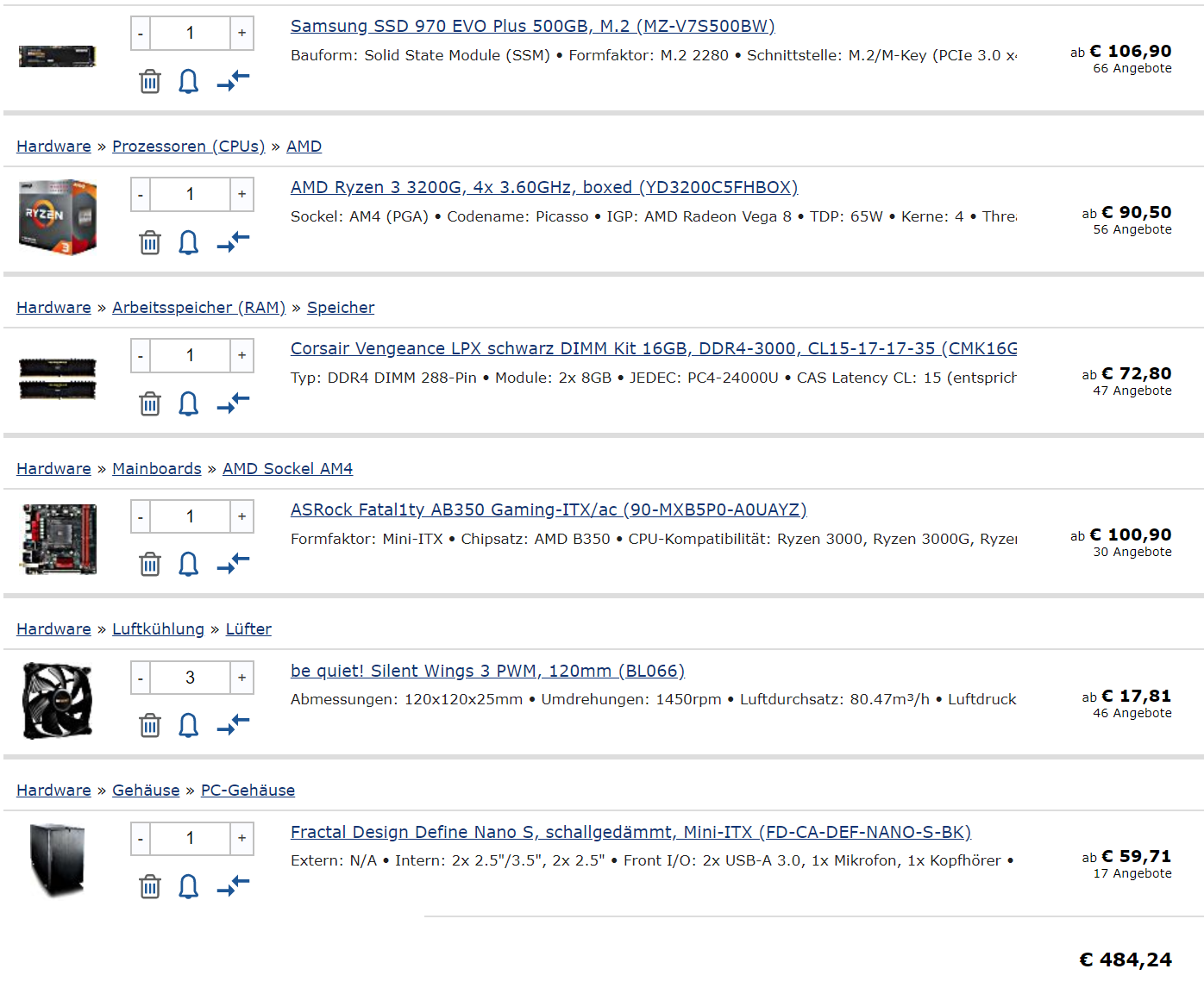Increase quantity of be quiet! Silent Wings fan
The height and width of the screenshot is (994, 1204).
[242, 678]
